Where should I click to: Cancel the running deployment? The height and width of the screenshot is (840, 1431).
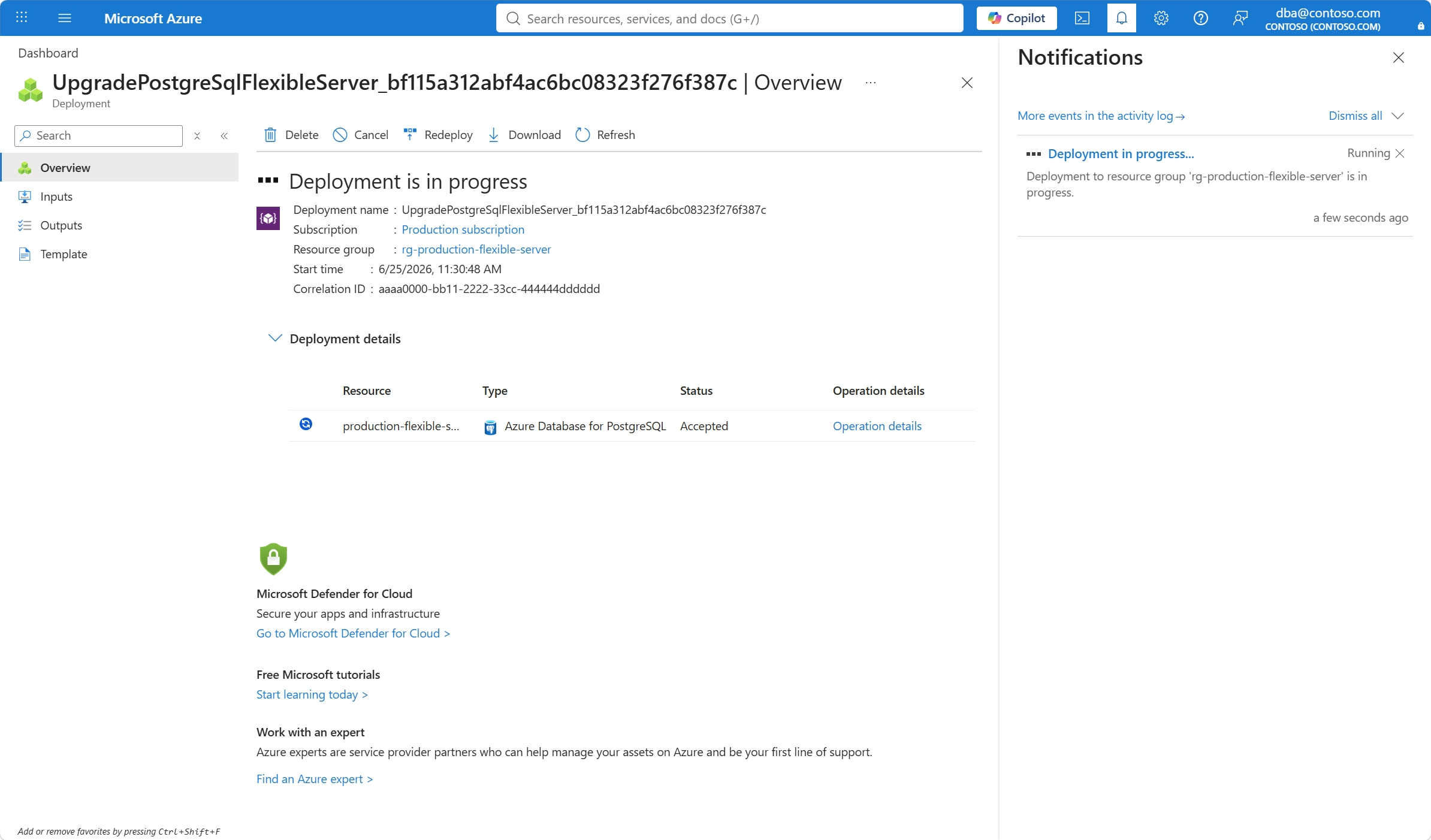pyautogui.click(x=361, y=135)
